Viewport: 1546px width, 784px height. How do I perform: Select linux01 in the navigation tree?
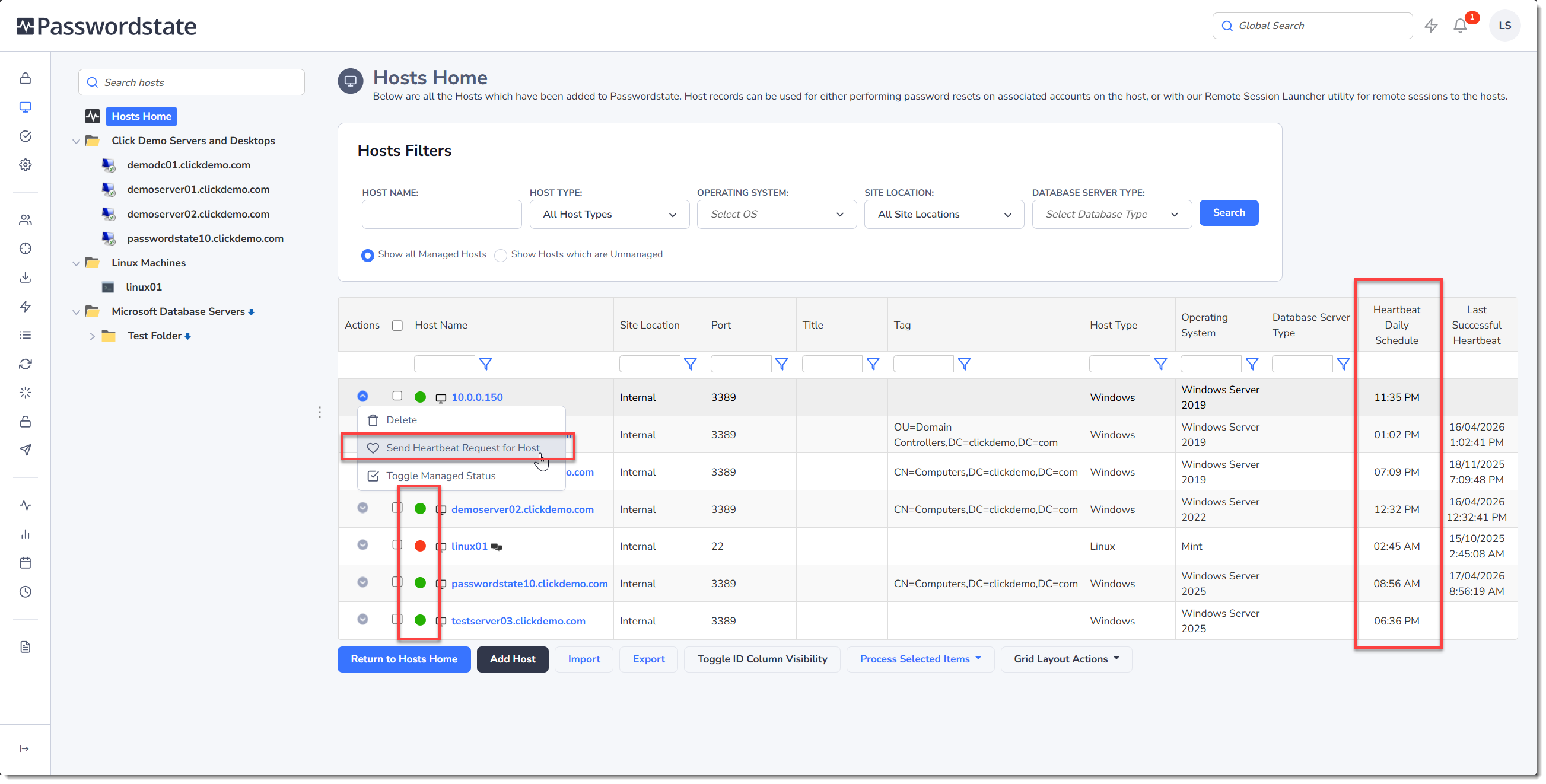click(144, 287)
